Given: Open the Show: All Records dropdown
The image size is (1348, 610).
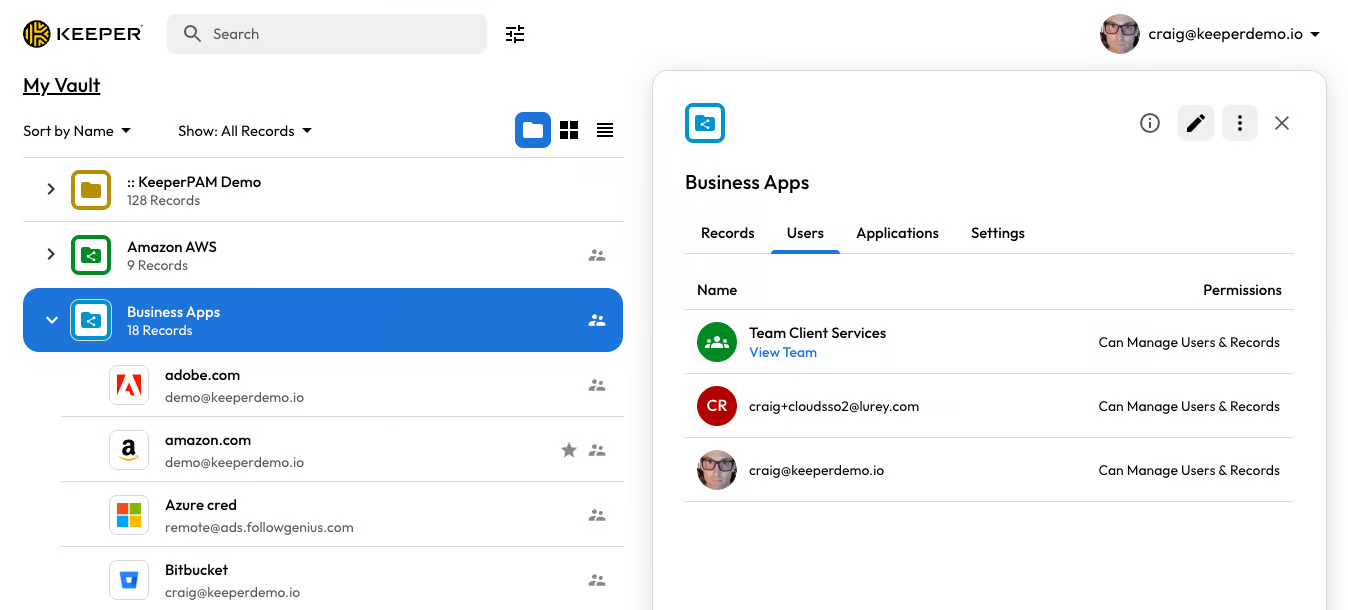Looking at the screenshot, I should click(x=245, y=131).
